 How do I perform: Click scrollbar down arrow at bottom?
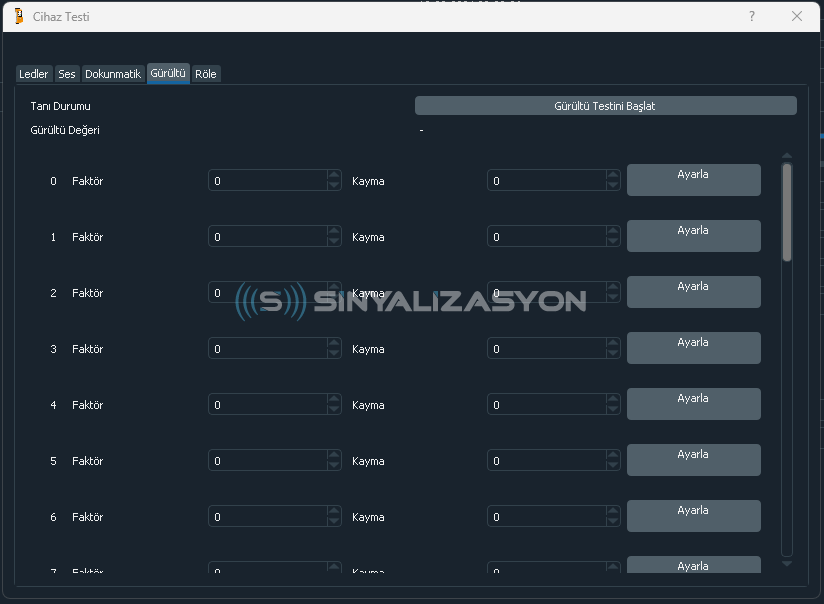pyautogui.click(x=787, y=564)
